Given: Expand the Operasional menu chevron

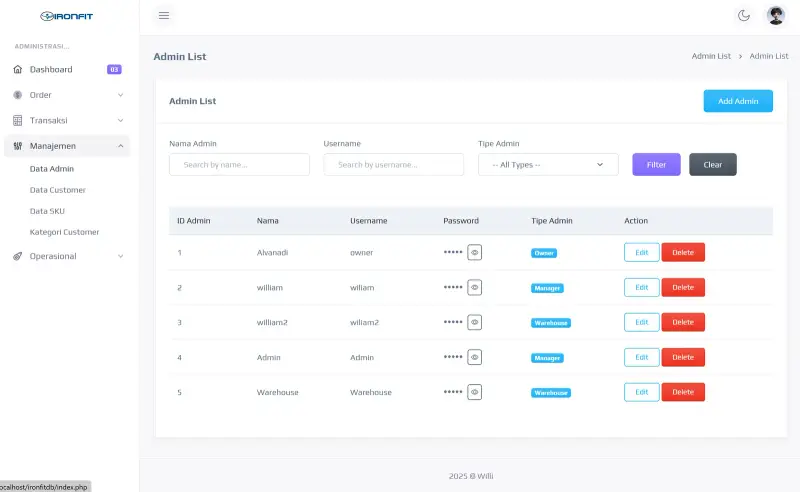Looking at the screenshot, I should tap(120, 256).
